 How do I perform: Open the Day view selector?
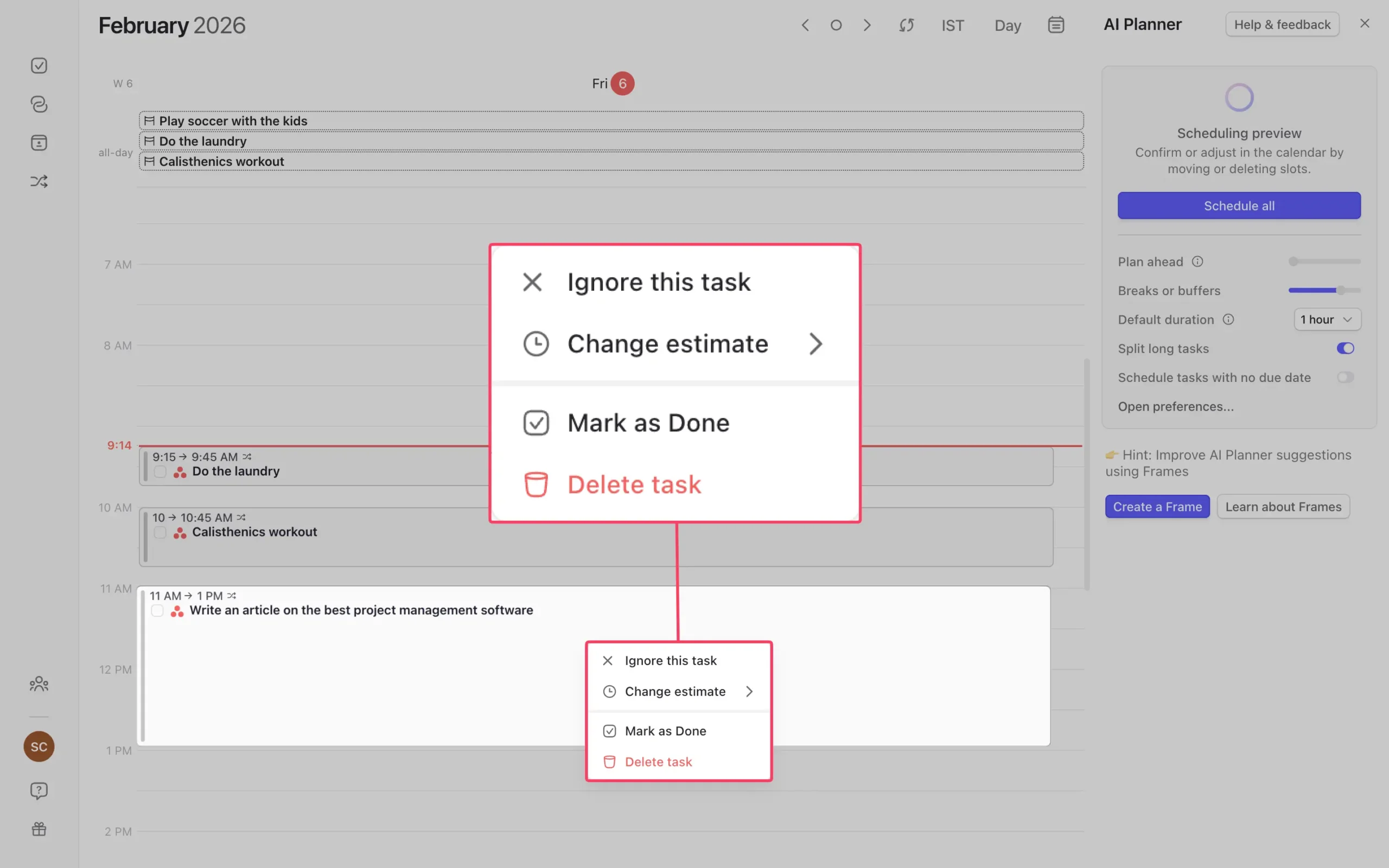tap(1008, 25)
